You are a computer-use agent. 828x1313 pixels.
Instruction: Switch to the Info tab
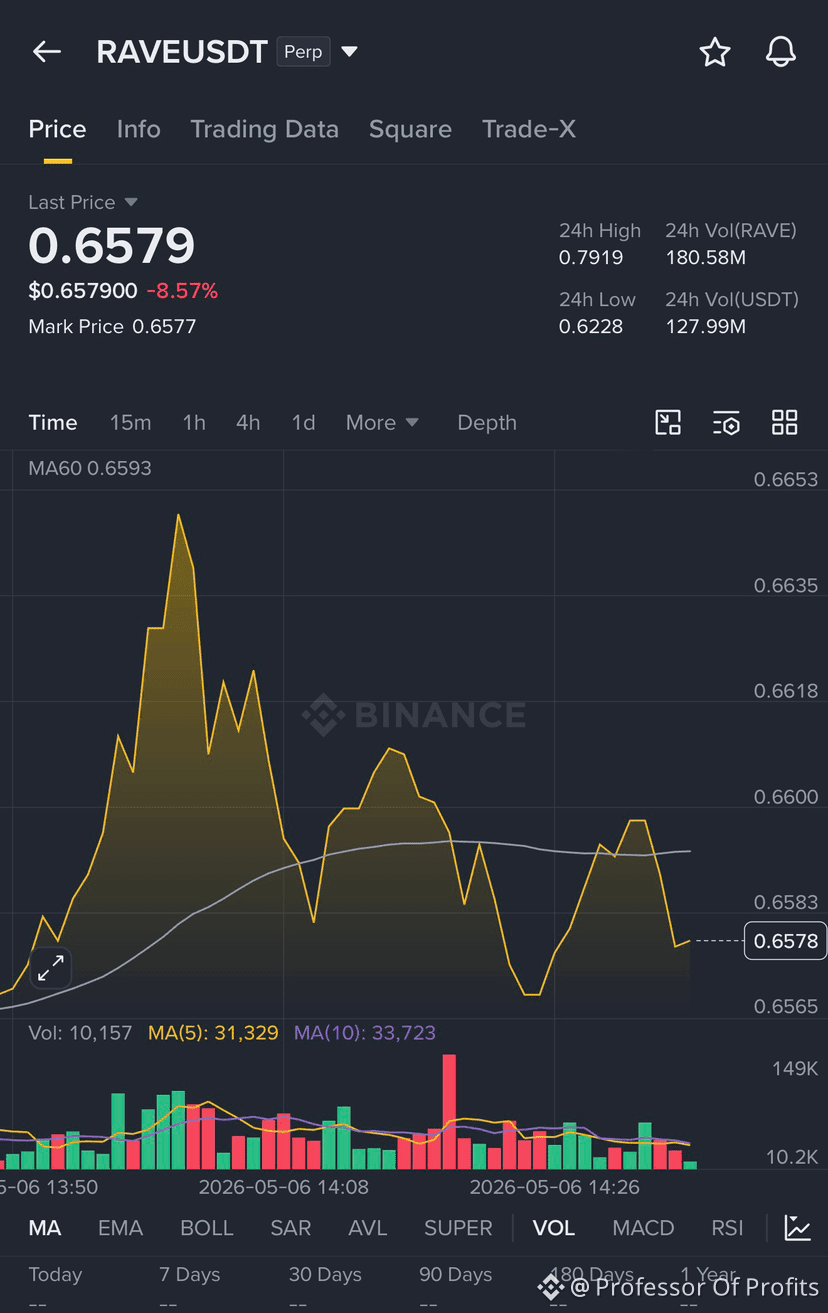coord(138,129)
